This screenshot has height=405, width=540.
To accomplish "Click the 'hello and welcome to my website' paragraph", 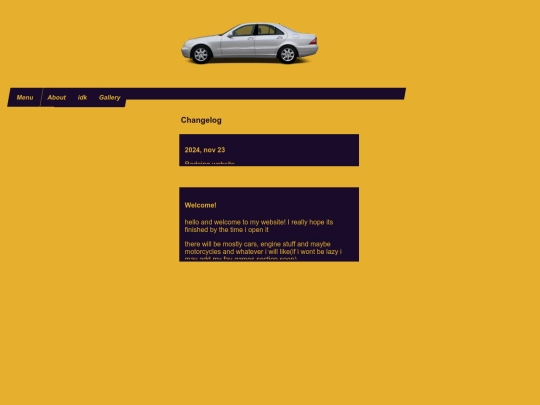I will click(259, 226).
